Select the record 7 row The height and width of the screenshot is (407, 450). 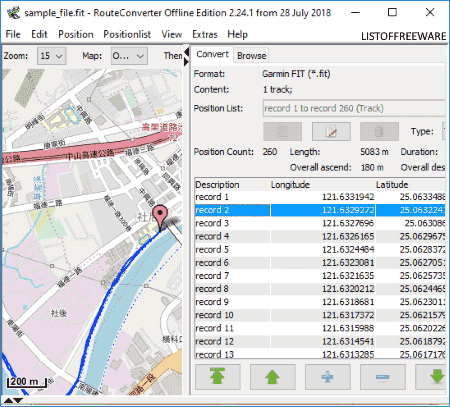(x=320, y=276)
